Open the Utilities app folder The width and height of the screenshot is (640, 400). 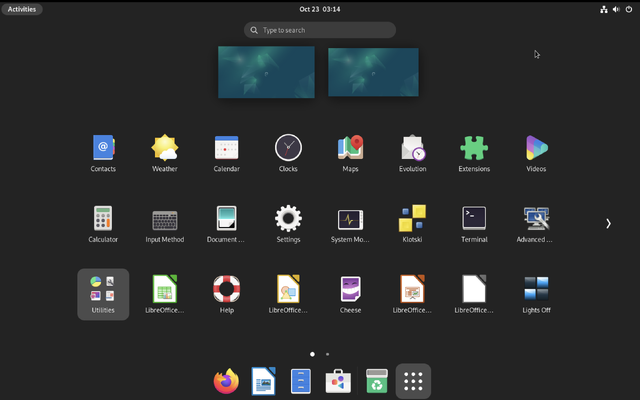(x=103, y=294)
